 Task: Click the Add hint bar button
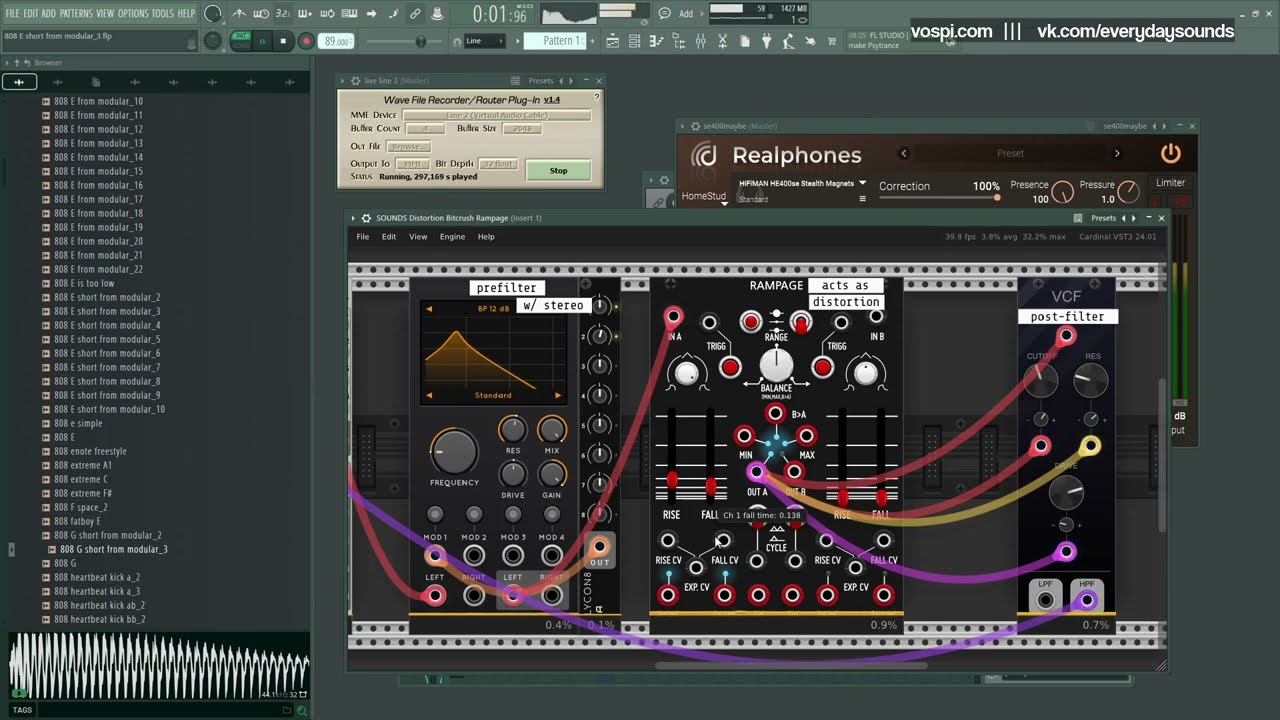(x=686, y=14)
